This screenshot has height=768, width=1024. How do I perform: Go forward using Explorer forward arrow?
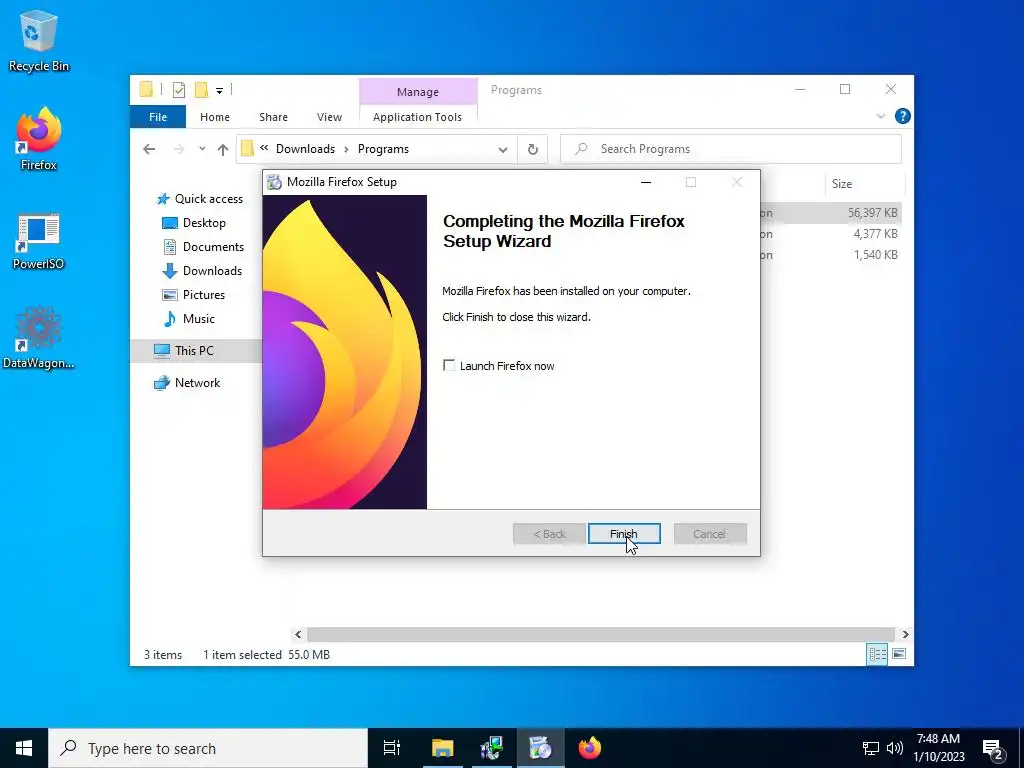[178, 149]
